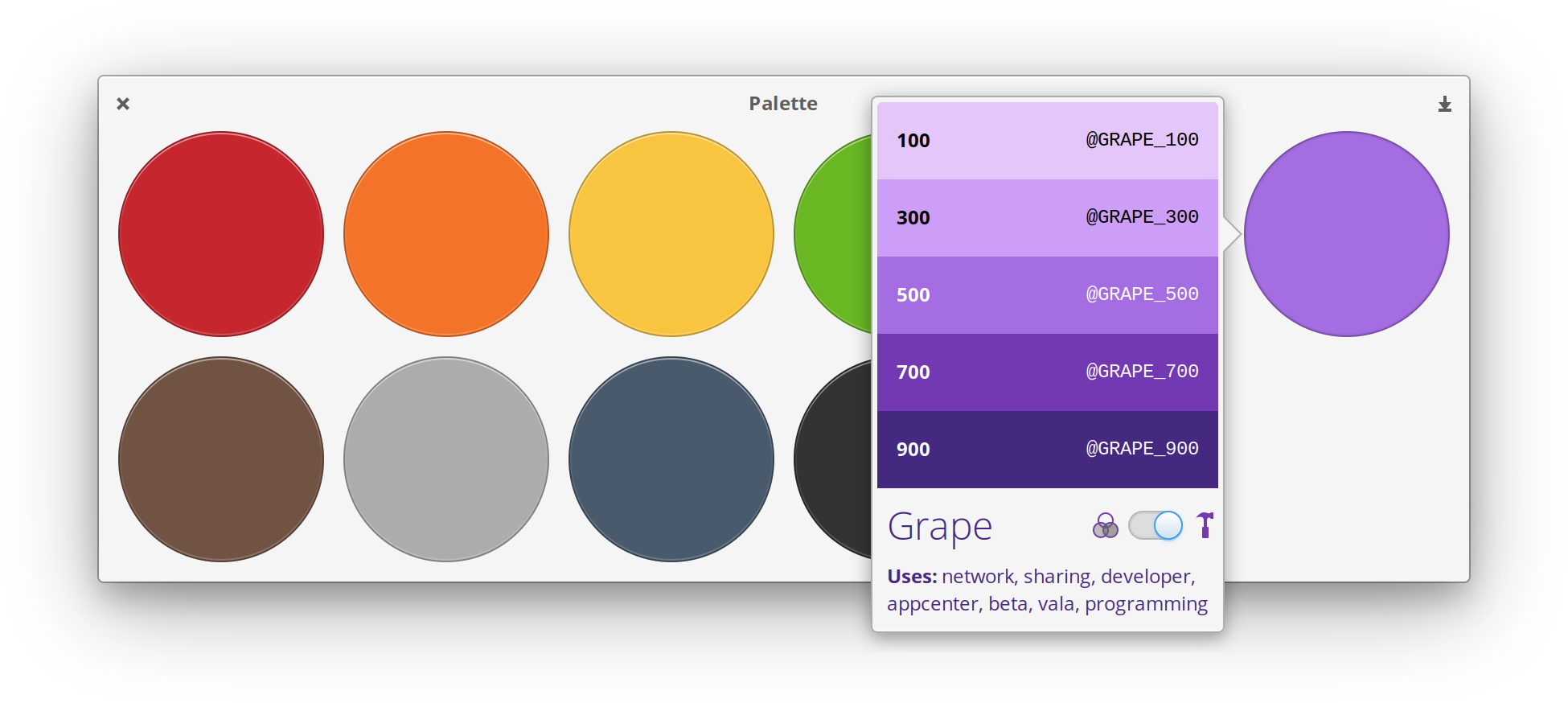Viewport: 1568px width, 703px height.
Task: Toggle the switch in the Grape popover
Action: click(1155, 525)
